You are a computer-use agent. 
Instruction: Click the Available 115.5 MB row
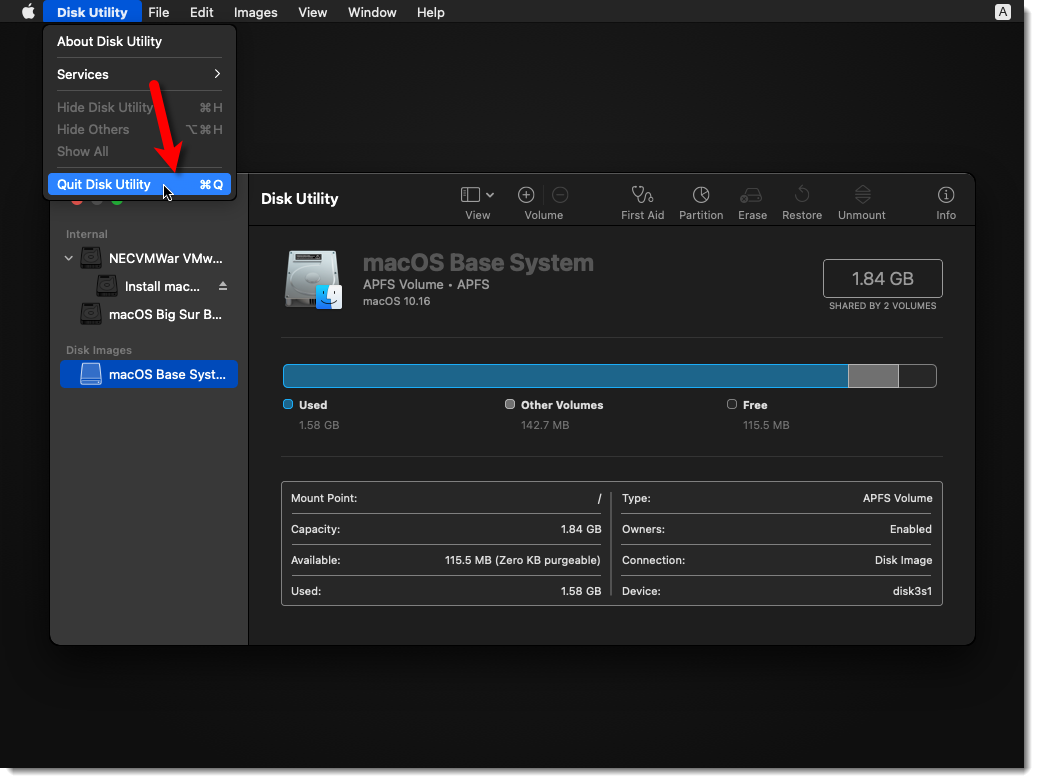click(x=446, y=560)
